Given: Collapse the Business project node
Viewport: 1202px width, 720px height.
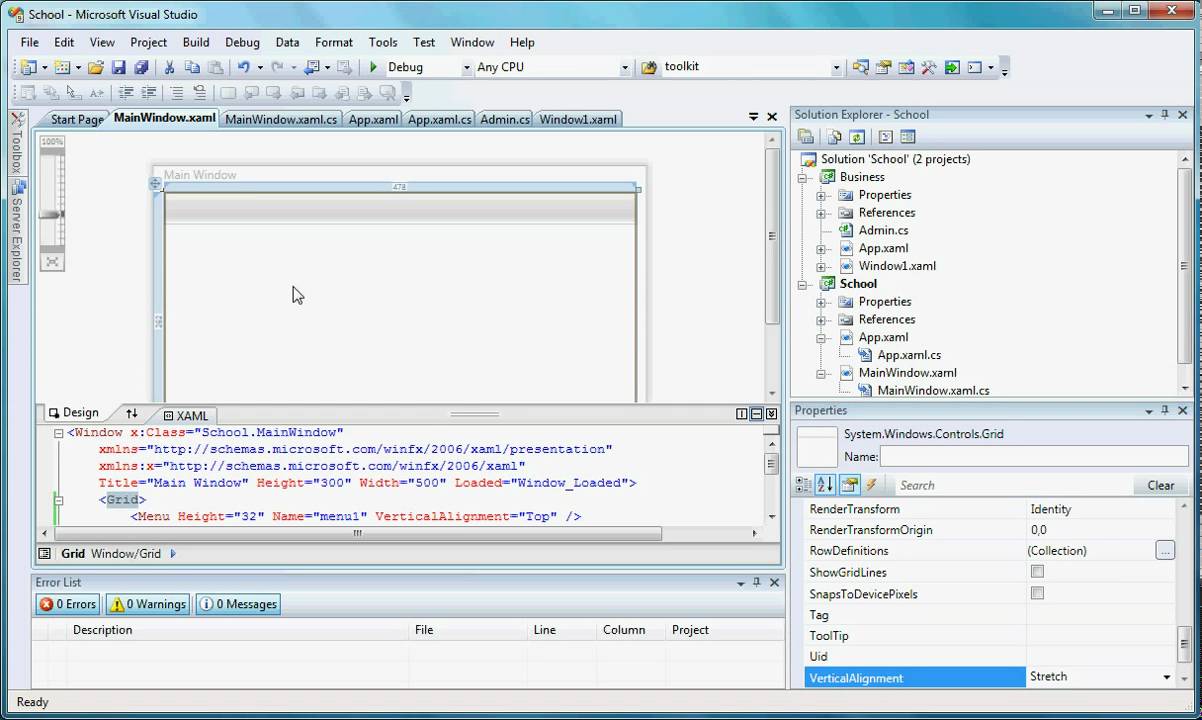Looking at the screenshot, I should click(x=802, y=177).
